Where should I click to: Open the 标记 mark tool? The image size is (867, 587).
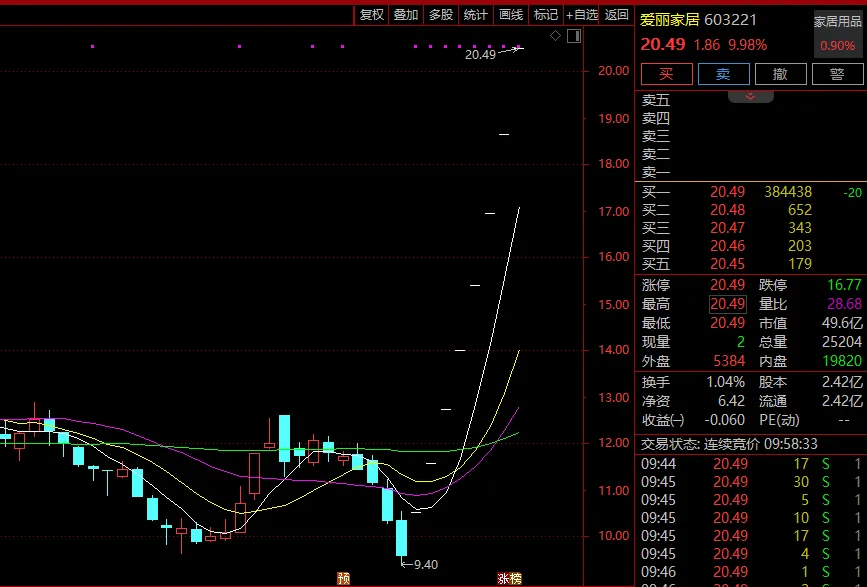coord(546,15)
